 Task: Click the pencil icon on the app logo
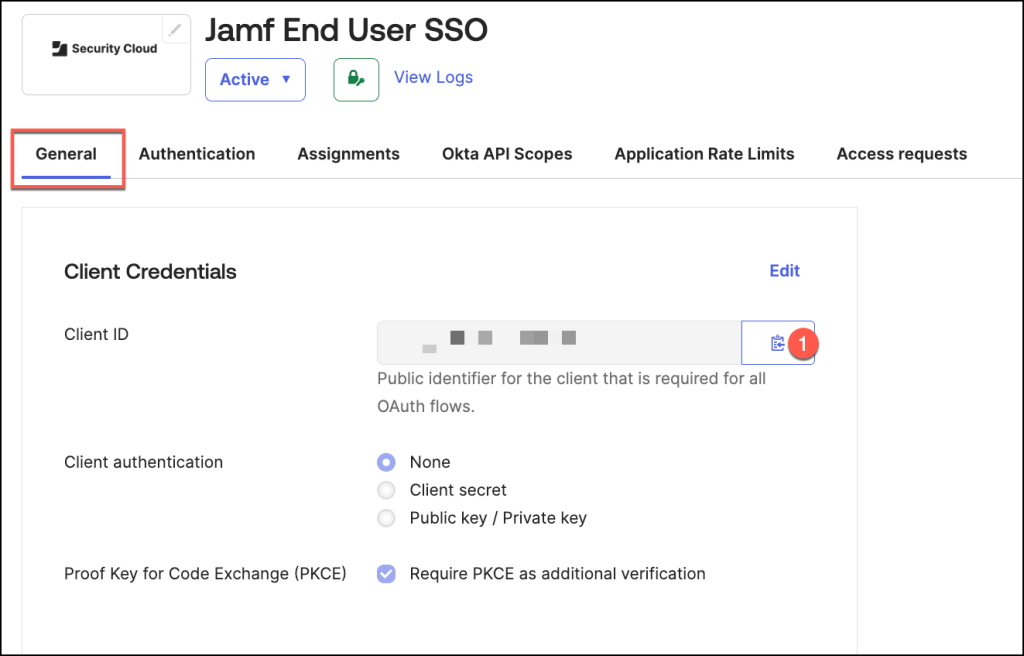pos(176,30)
